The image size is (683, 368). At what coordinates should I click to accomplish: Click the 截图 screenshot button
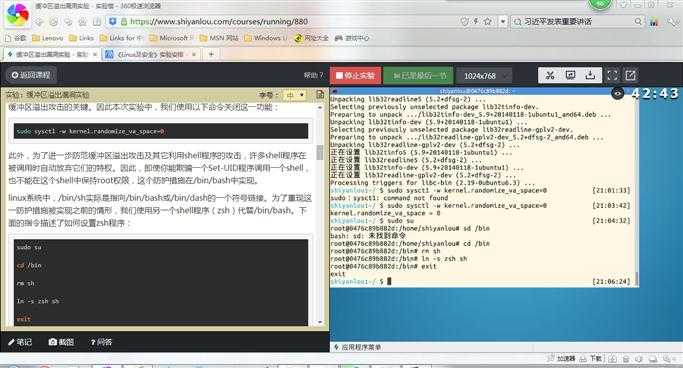(61, 342)
